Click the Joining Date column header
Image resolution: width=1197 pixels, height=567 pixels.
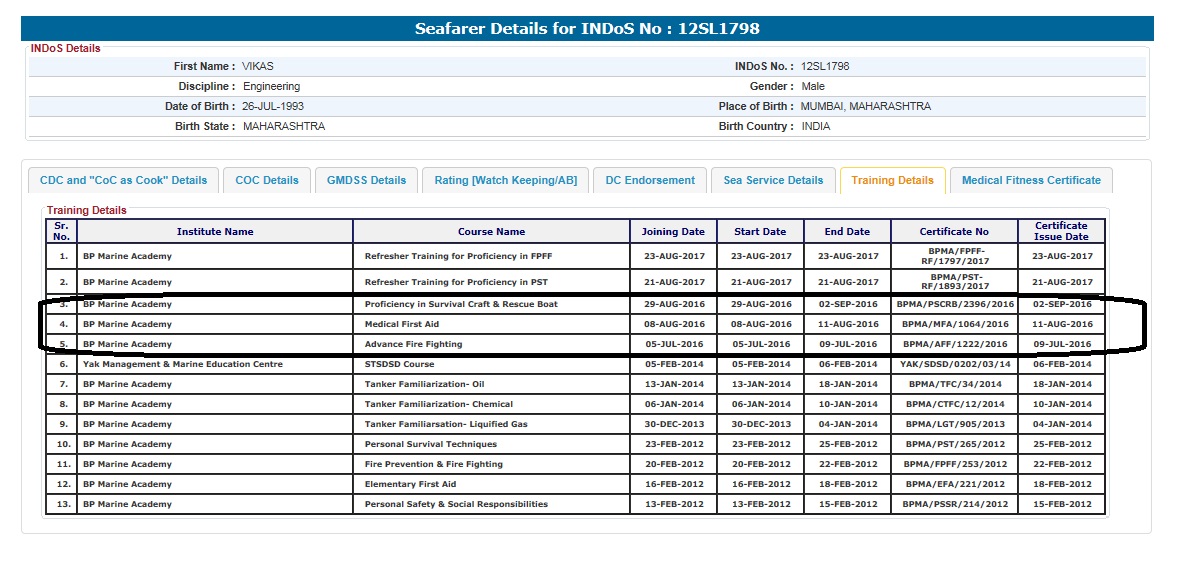(x=673, y=232)
